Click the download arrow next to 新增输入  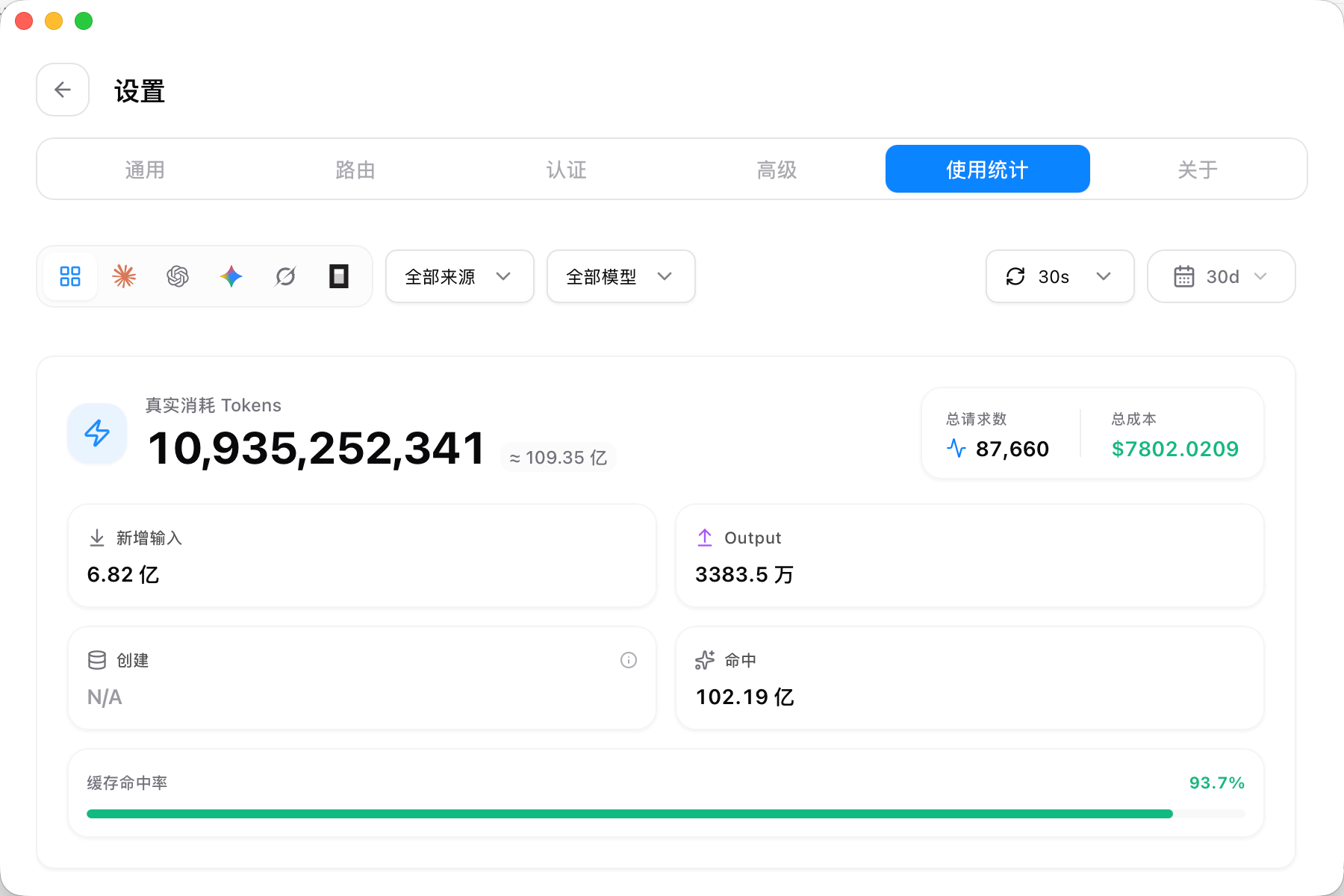(x=97, y=538)
